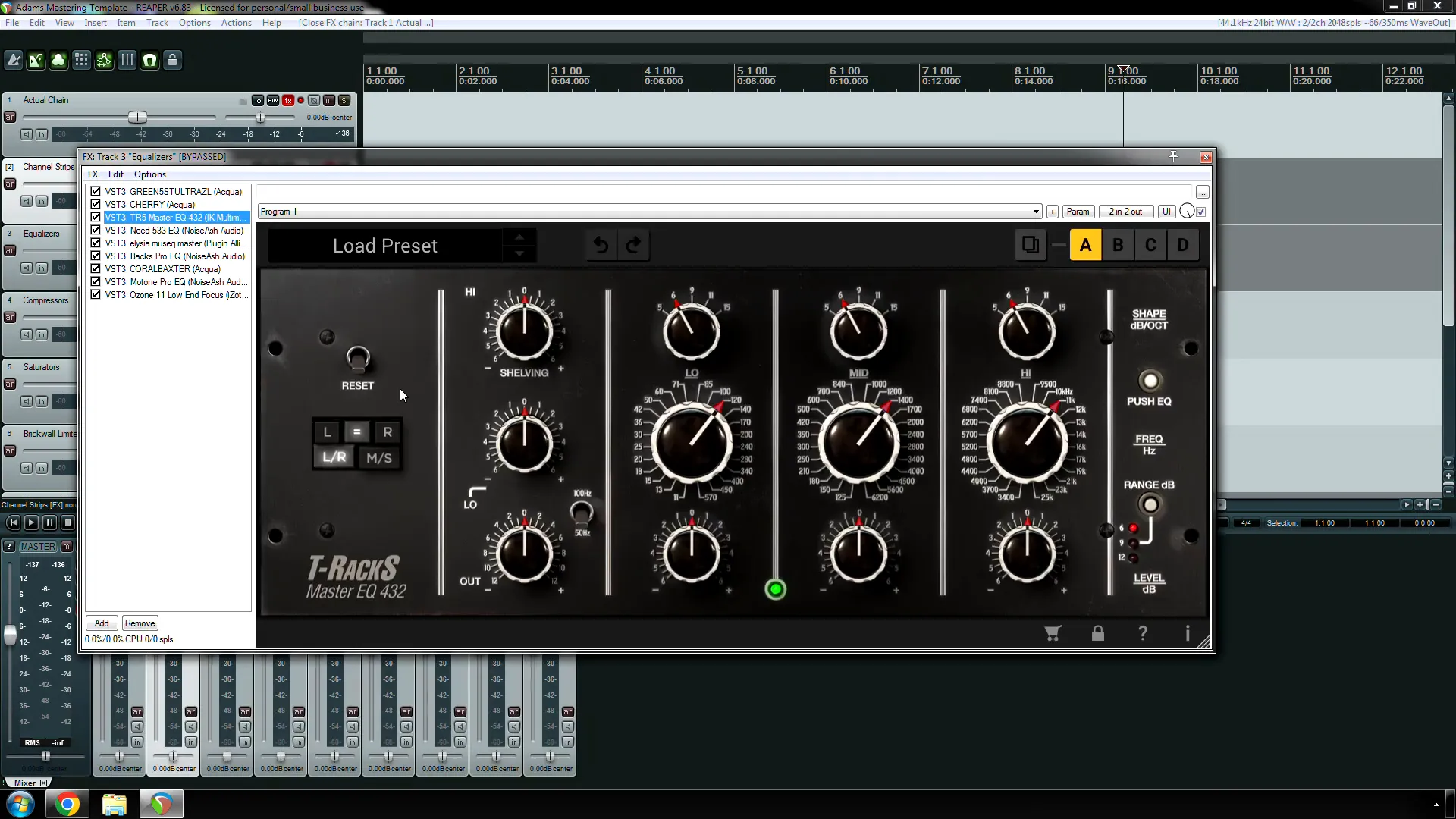Uncheck the Motone Pro EQ checkbox
1456x819 pixels.
point(96,282)
